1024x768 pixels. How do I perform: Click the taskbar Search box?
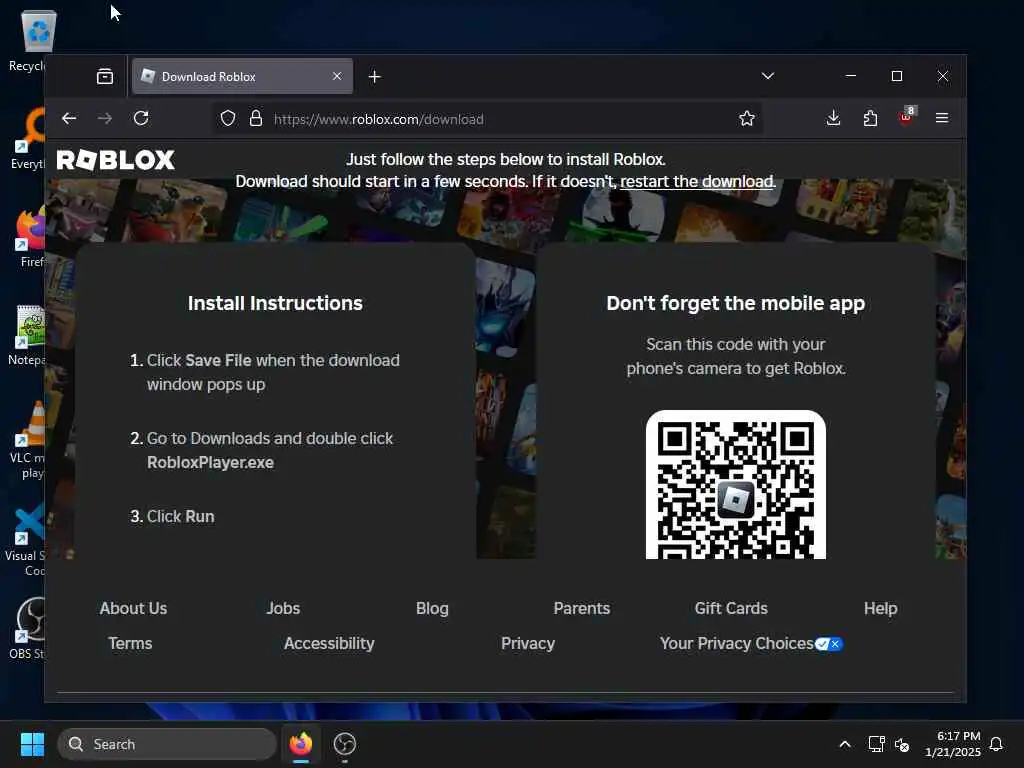167,744
